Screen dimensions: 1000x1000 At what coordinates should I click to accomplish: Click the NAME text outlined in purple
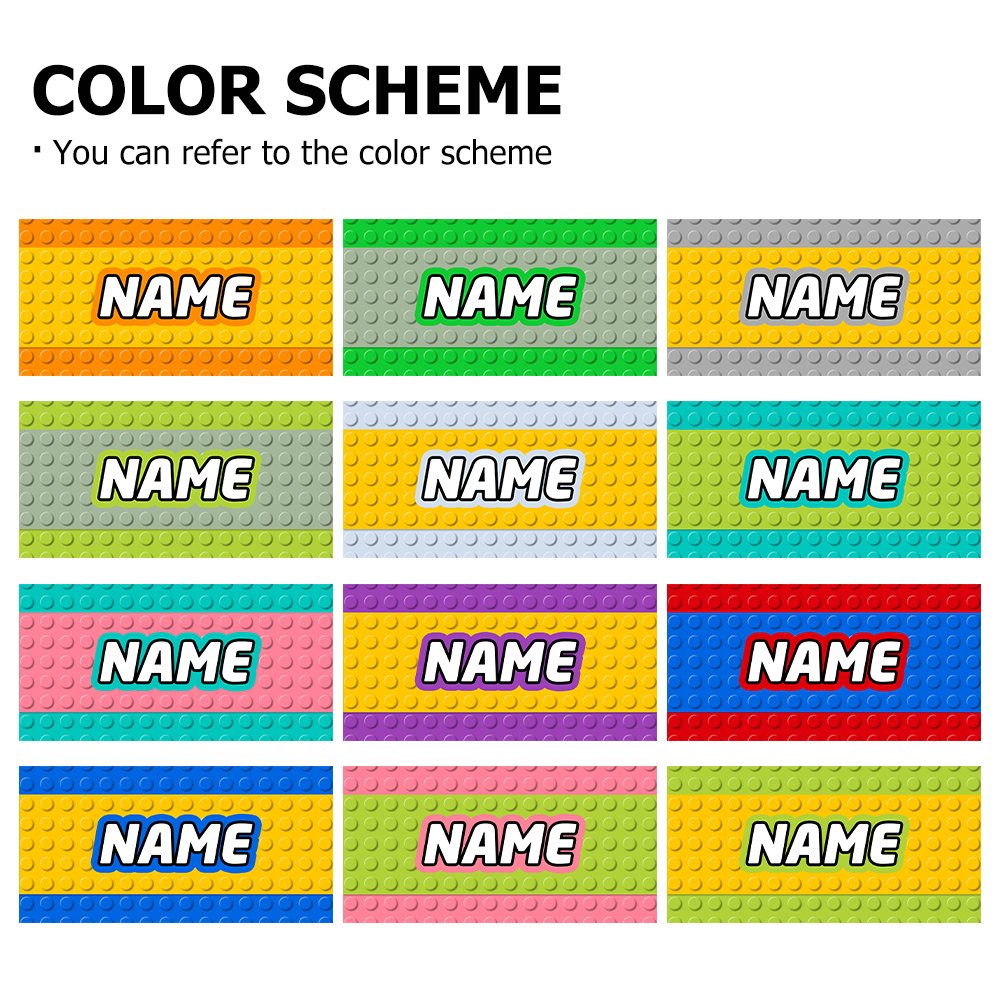pos(499,662)
